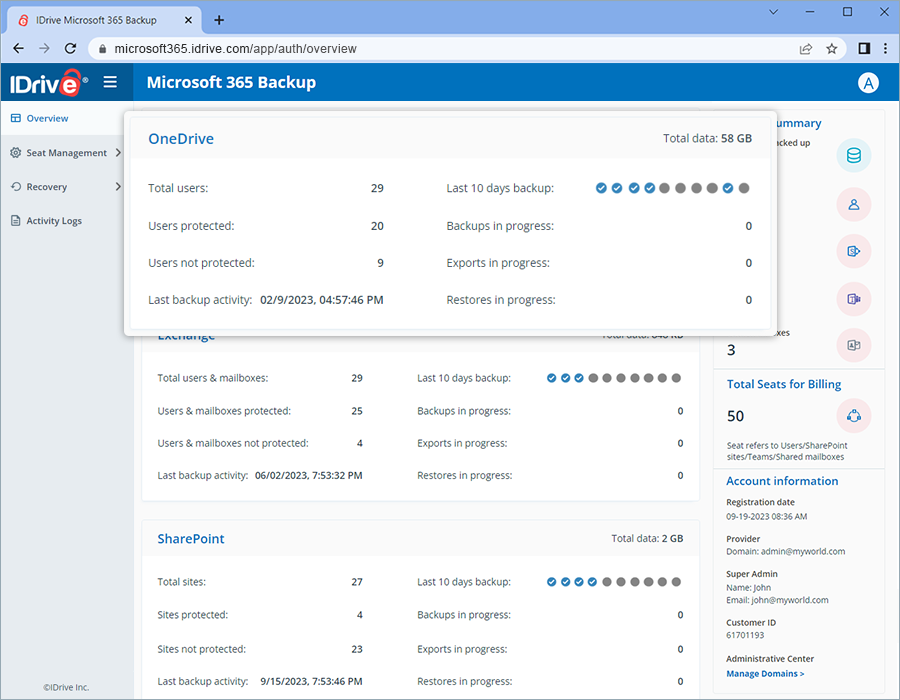Expand the Recovery submenu arrow
900x700 pixels.
coord(118,186)
